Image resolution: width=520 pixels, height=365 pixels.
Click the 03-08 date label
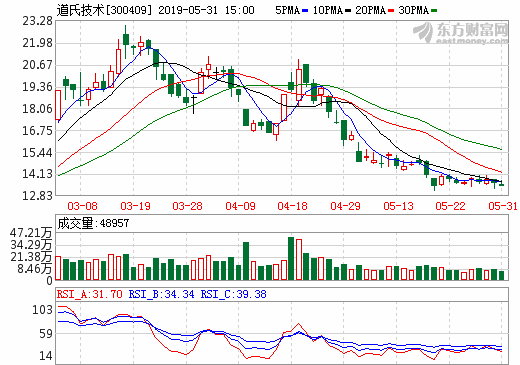pyautogui.click(x=82, y=206)
